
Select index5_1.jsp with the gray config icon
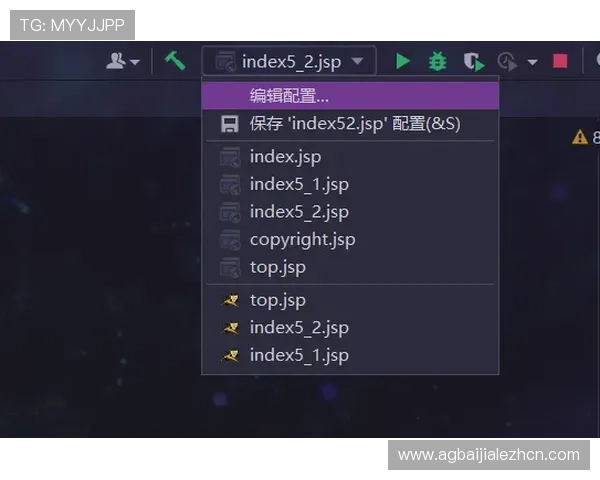298,184
